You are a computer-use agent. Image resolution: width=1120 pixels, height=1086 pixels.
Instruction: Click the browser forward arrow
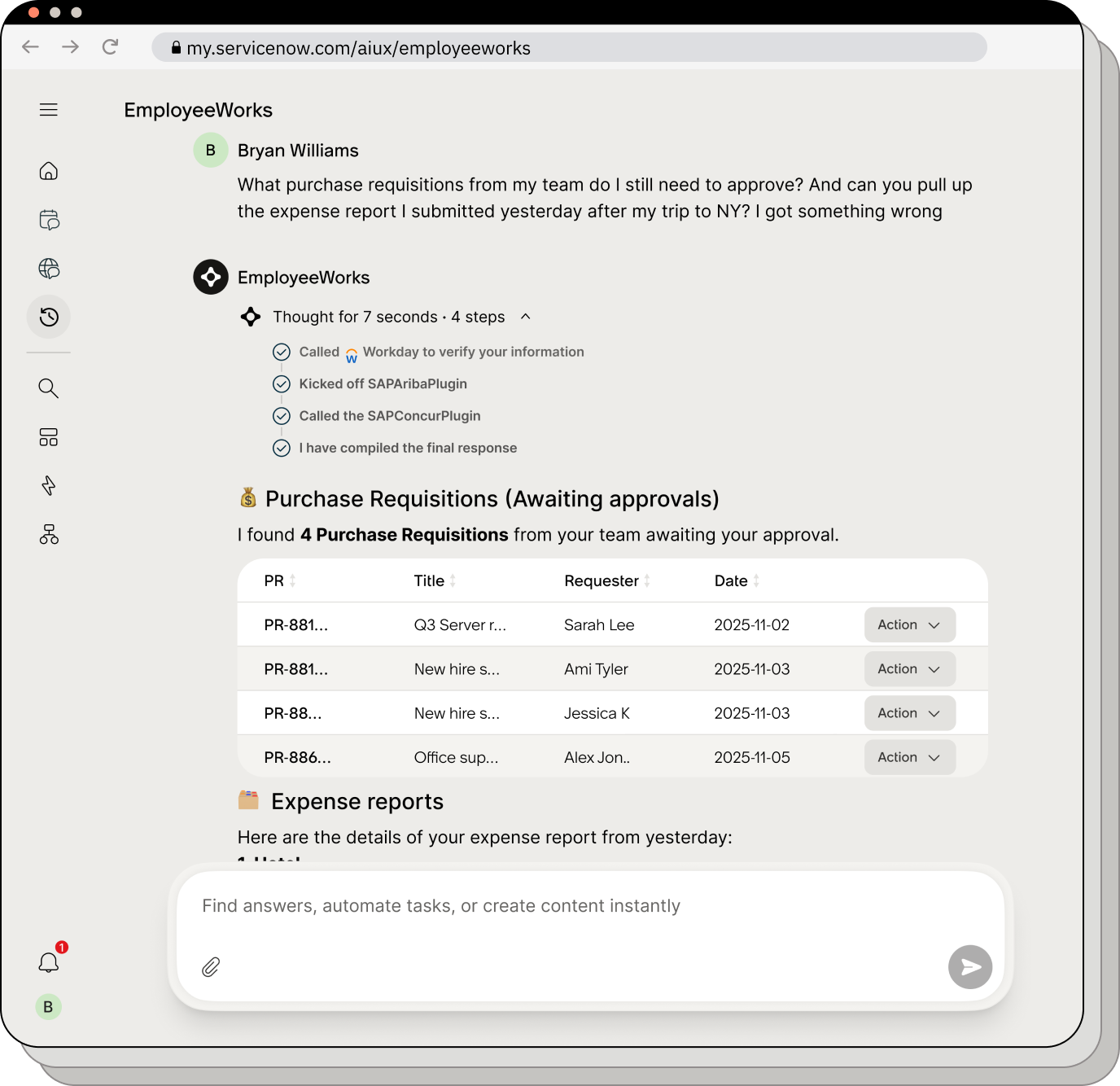tap(71, 47)
